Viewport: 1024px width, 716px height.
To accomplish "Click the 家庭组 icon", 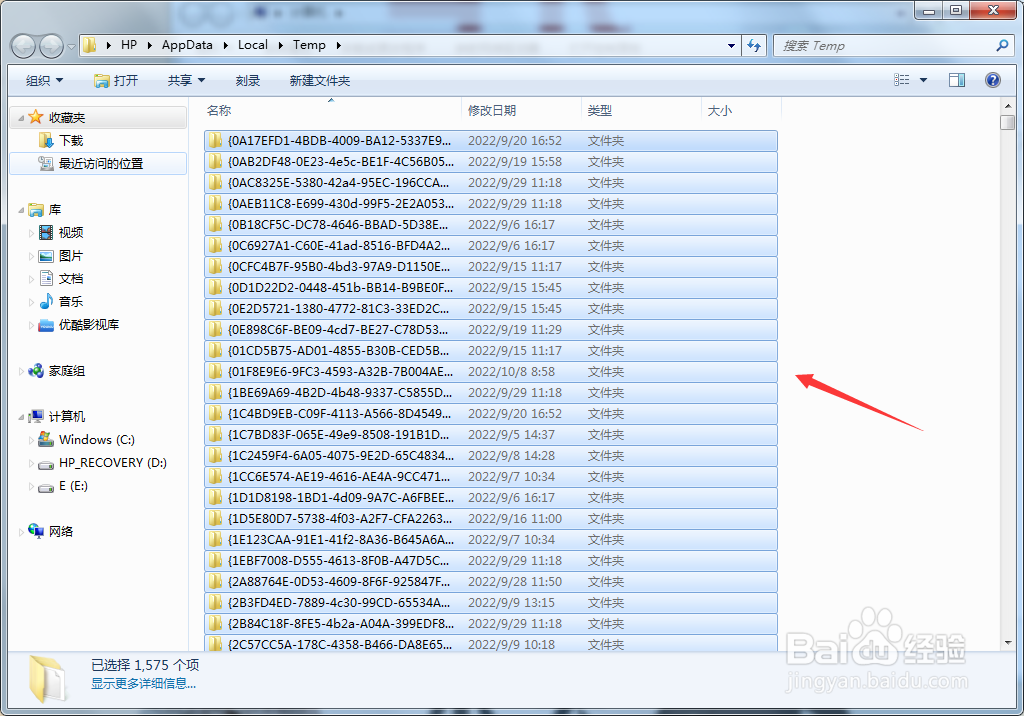I will (x=36, y=371).
